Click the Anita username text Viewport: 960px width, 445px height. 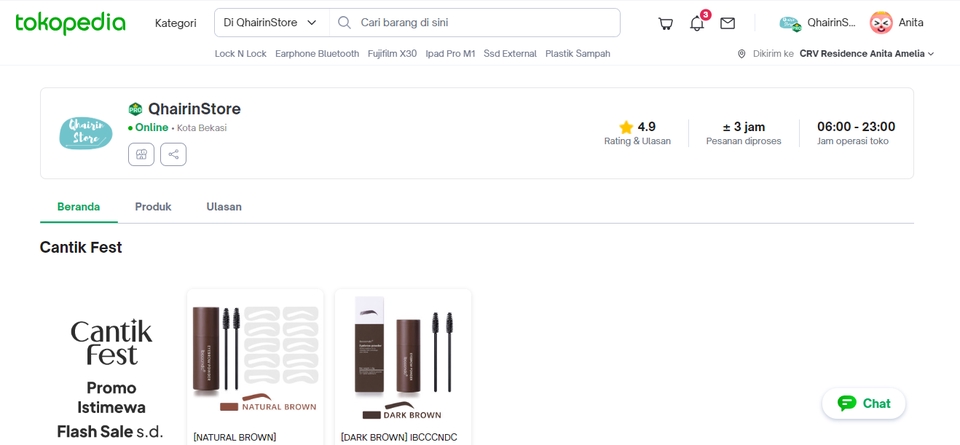pos(911,23)
